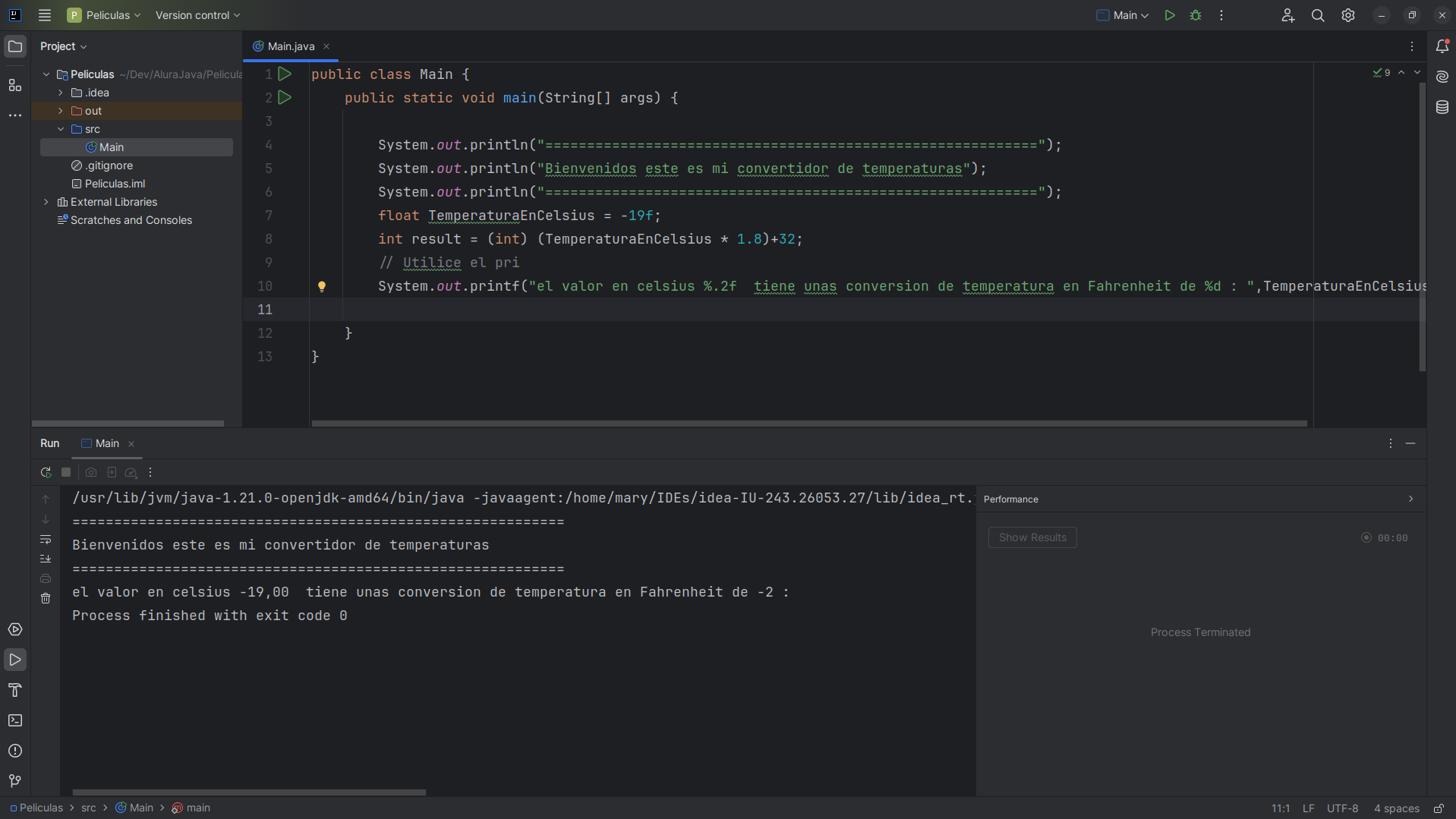Open Git version control tool window
The width and height of the screenshot is (1456, 819).
tap(15, 781)
